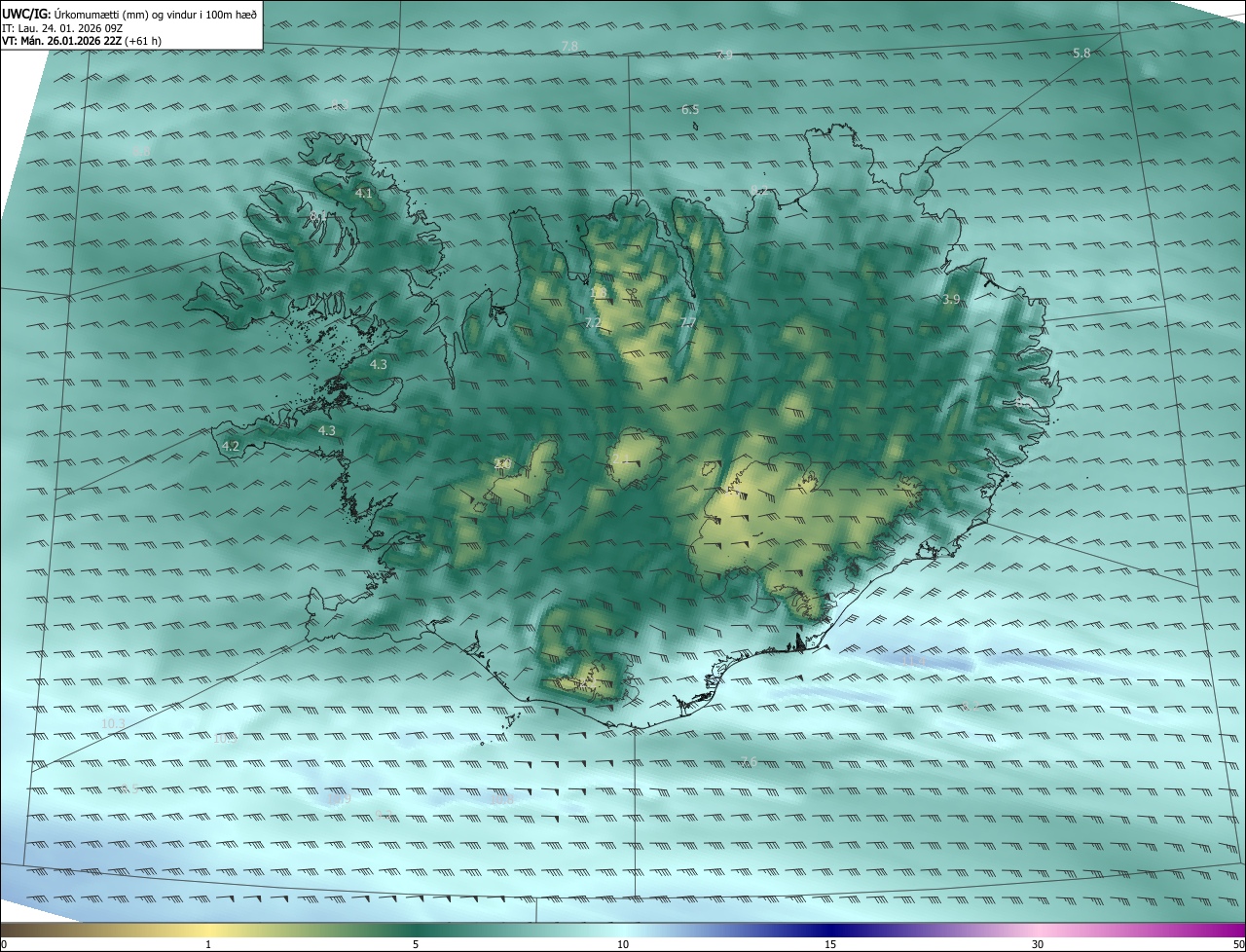Click the 7.7 value label on the map
Image resolution: width=1246 pixels, height=952 pixels.
click(688, 322)
